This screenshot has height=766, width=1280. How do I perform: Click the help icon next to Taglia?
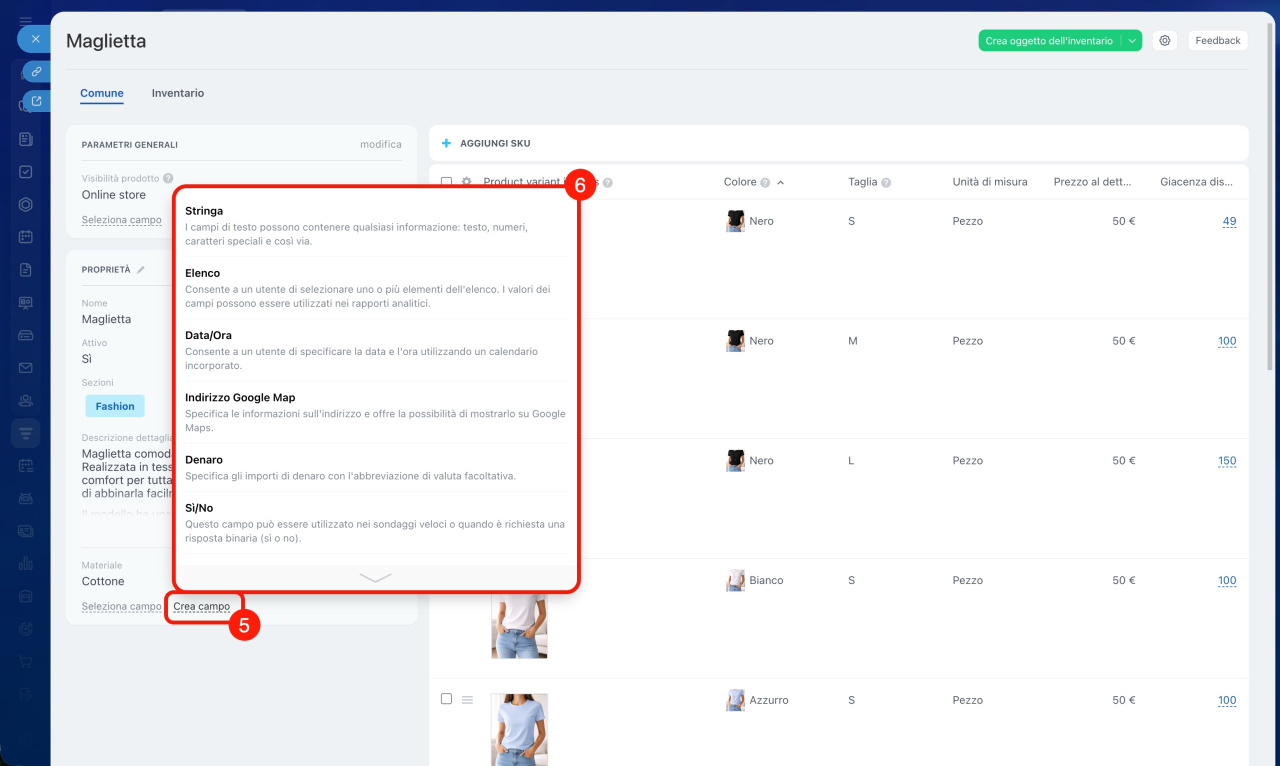click(x=886, y=183)
